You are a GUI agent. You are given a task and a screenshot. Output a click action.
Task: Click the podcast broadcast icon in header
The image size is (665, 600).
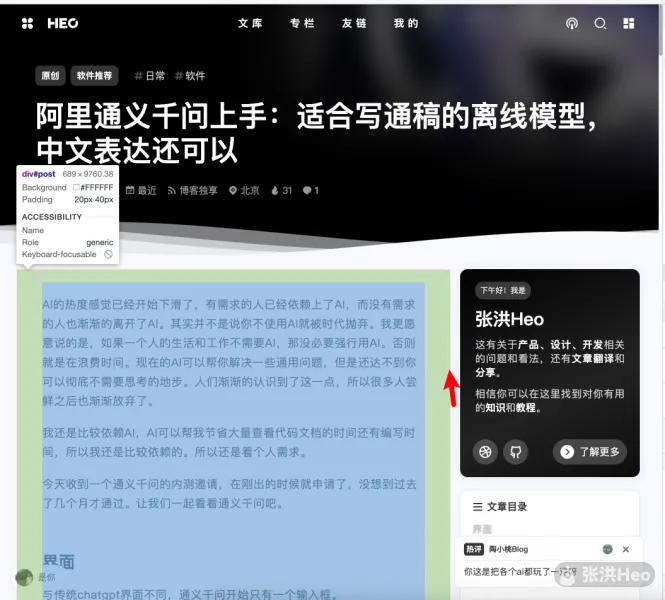572,23
